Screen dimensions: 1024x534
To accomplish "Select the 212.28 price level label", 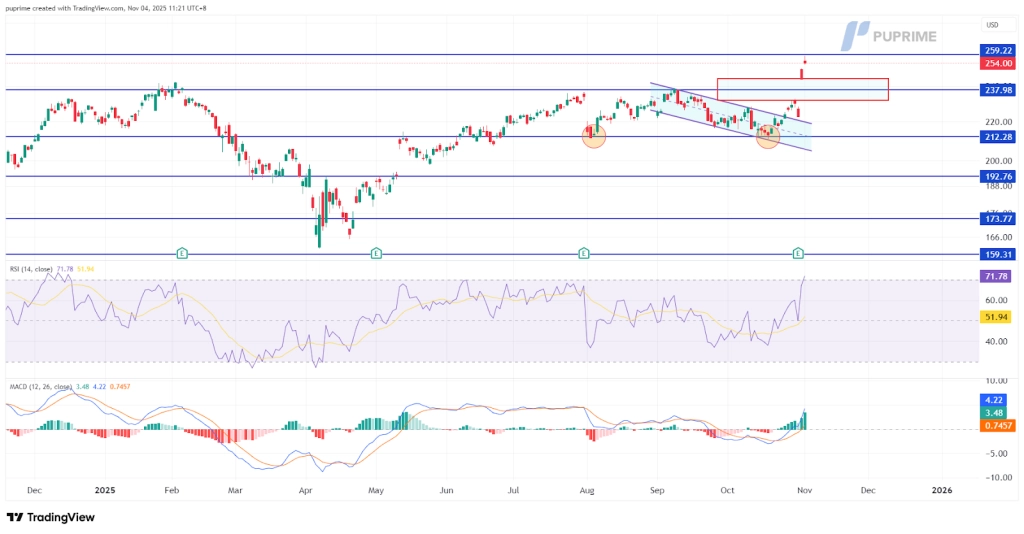I will tap(998, 137).
